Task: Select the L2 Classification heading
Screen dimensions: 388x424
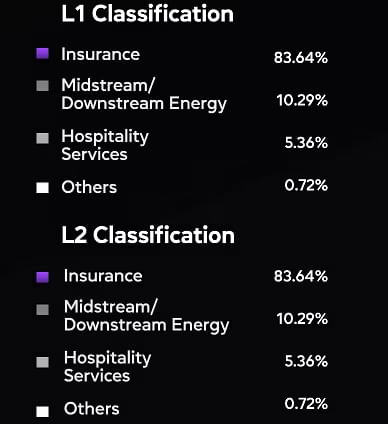Action: (x=148, y=235)
